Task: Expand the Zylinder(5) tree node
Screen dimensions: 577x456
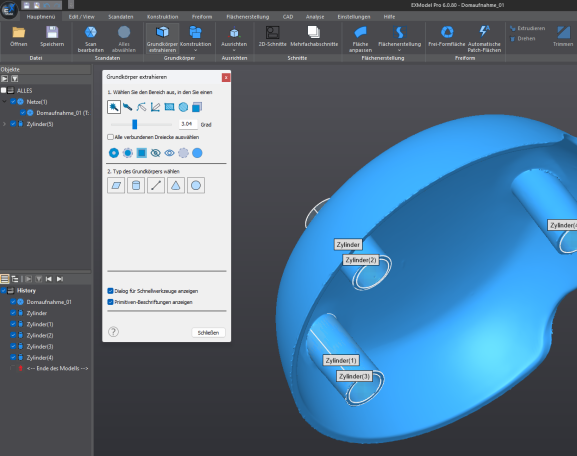Action: (4, 124)
